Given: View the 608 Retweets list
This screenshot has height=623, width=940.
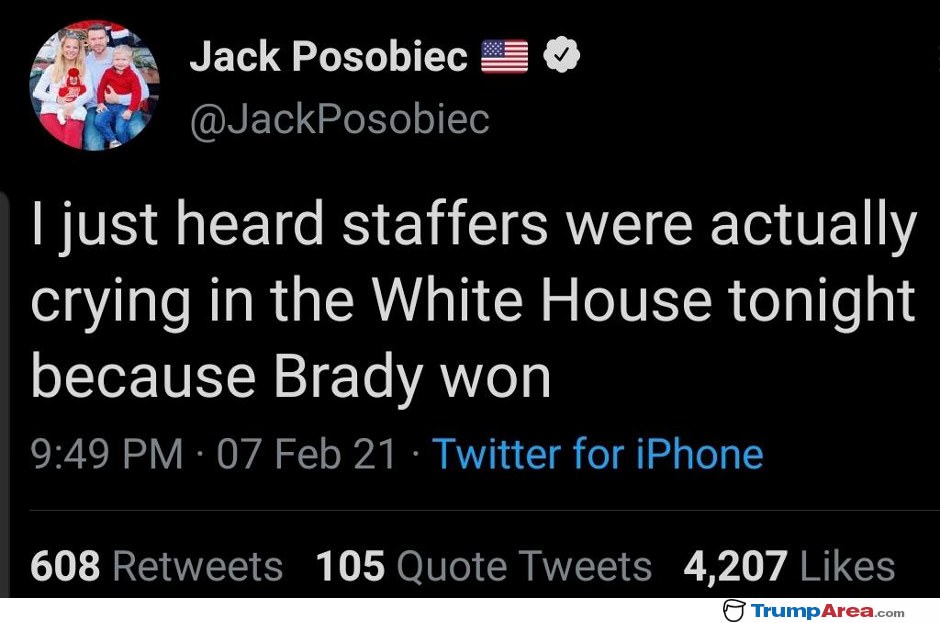Looking at the screenshot, I should coord(156,565).
